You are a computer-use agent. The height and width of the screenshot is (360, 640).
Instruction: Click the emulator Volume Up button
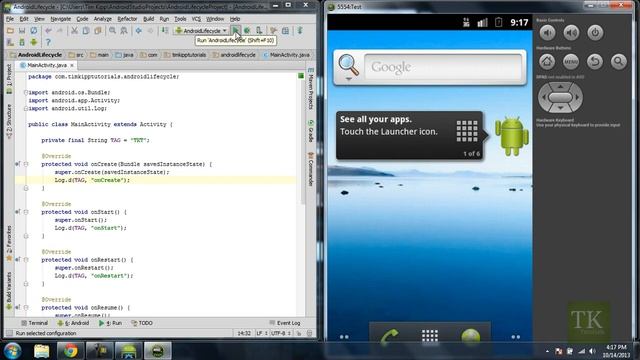571,33
